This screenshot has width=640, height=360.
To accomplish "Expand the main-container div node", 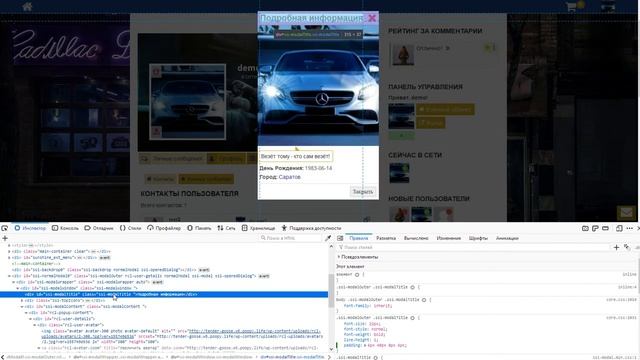I will (9, 251).
